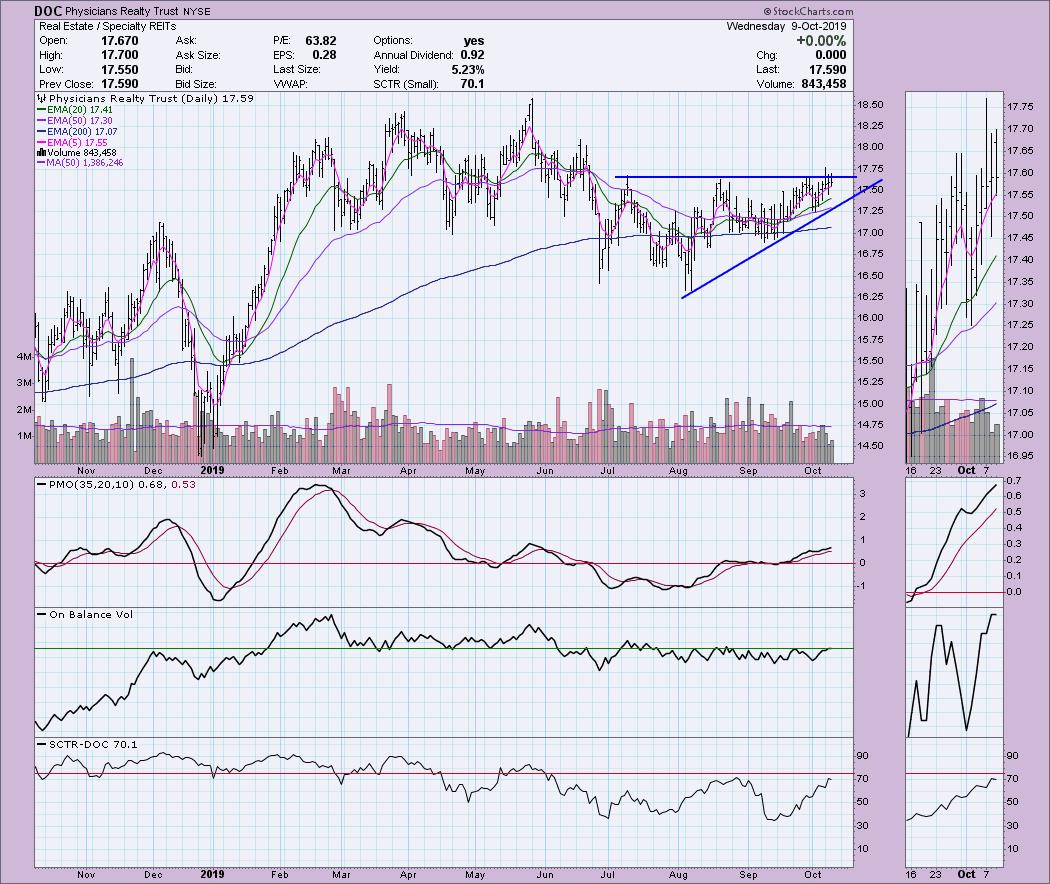
Task: Click the Real Estate / Specialty REITs label
Action: click(x=108, y=26)
